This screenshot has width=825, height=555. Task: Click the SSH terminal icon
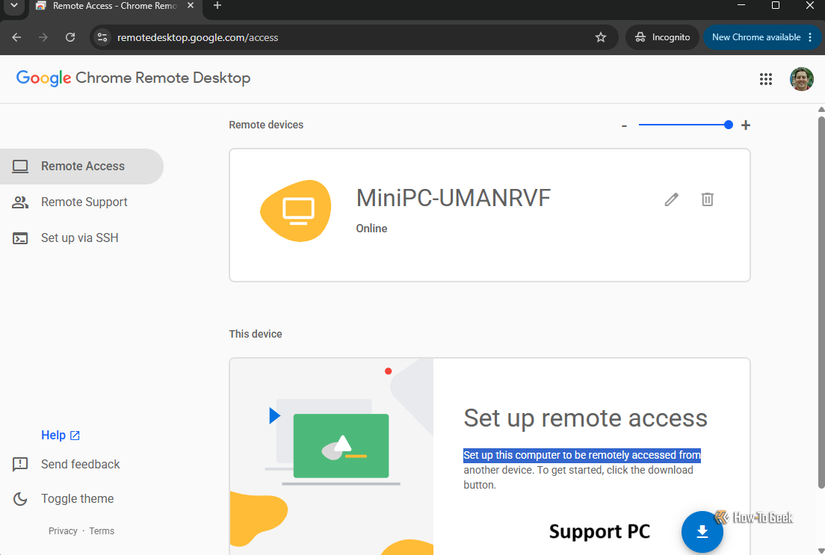click(20, 238)
